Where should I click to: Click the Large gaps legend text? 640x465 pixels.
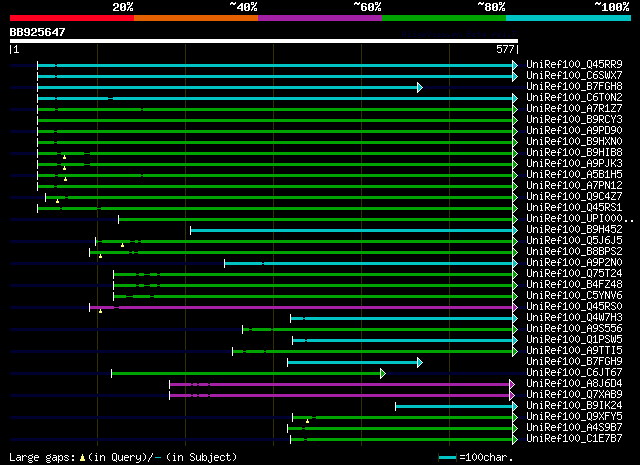click(x=42, y=457)
